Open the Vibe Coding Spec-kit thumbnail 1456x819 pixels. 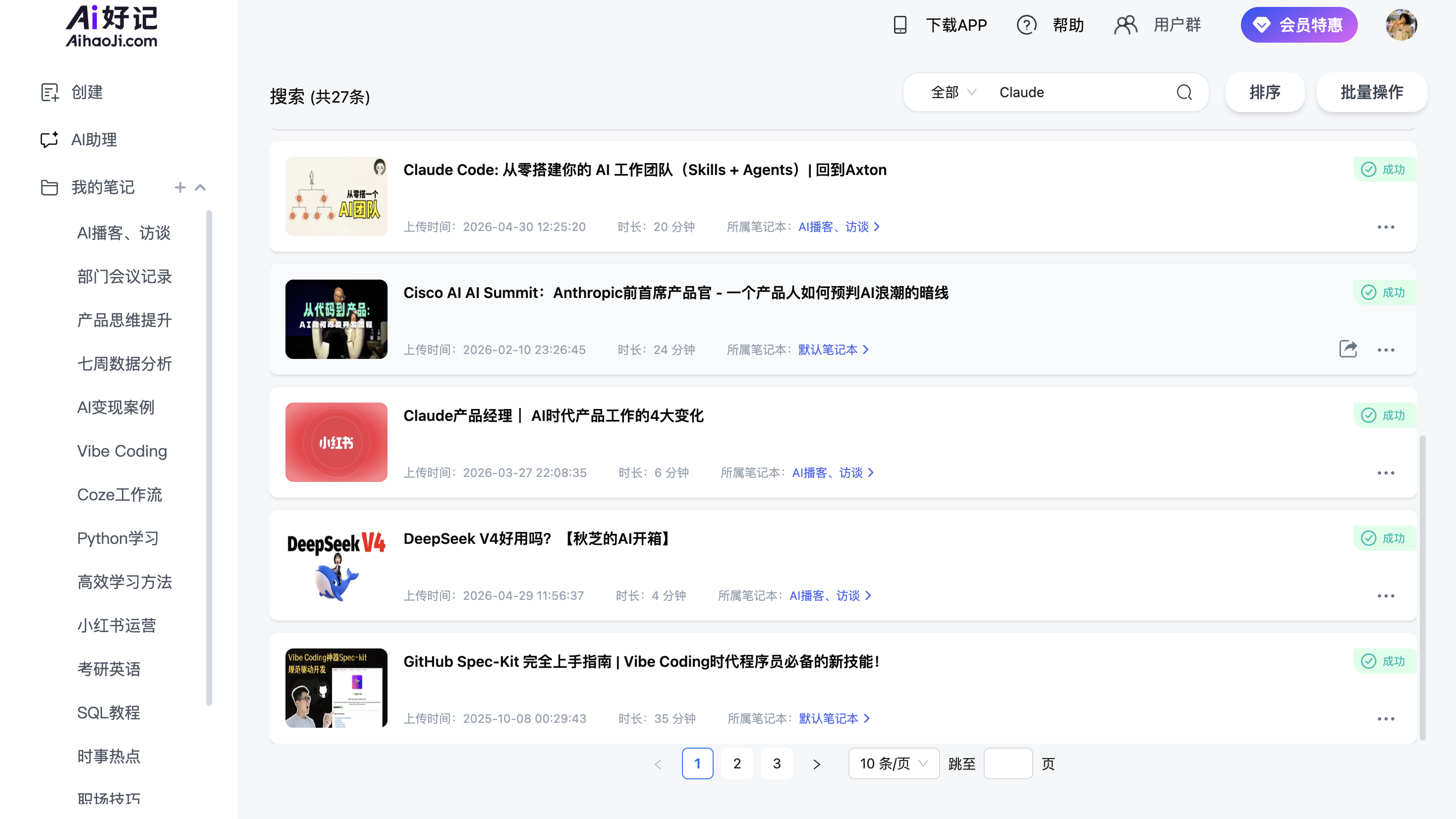(x=336, y=688)
